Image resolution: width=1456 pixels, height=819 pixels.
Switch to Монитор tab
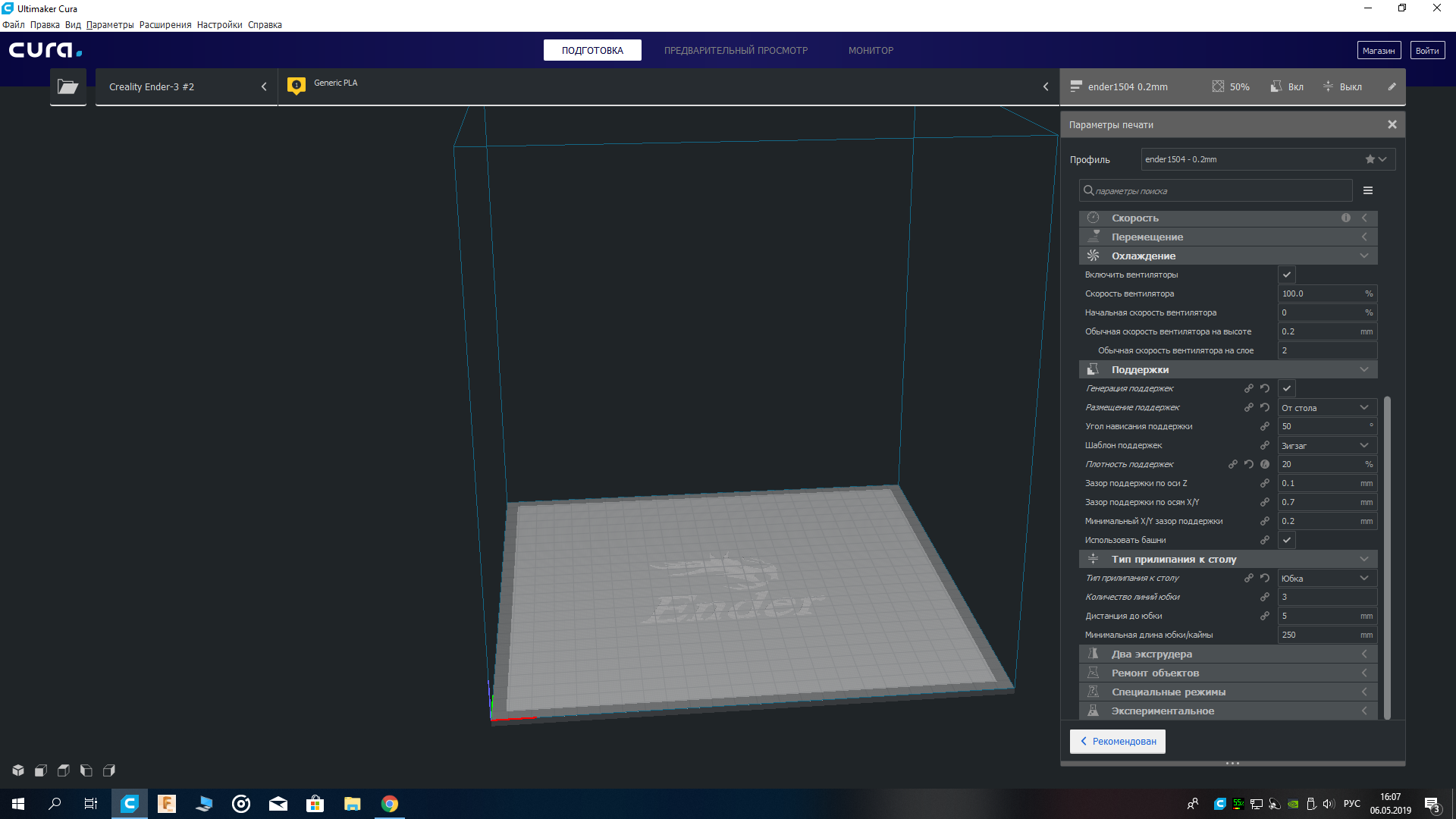click(871, 50)
